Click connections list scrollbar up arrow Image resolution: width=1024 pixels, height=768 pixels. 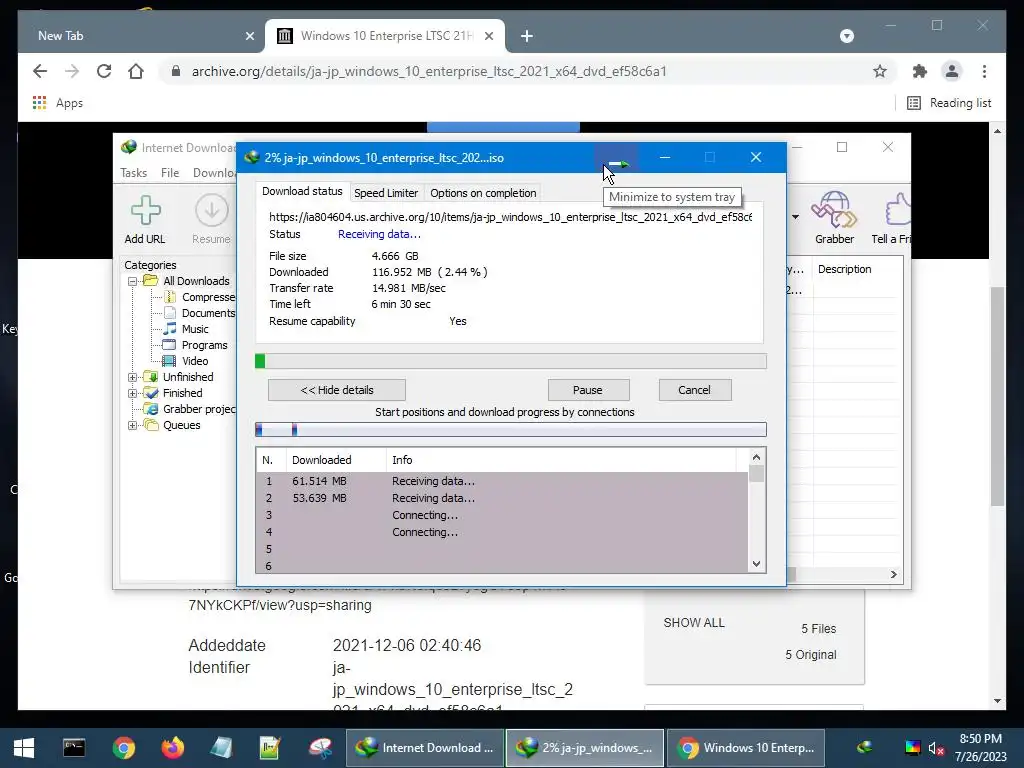click(756, 457)
